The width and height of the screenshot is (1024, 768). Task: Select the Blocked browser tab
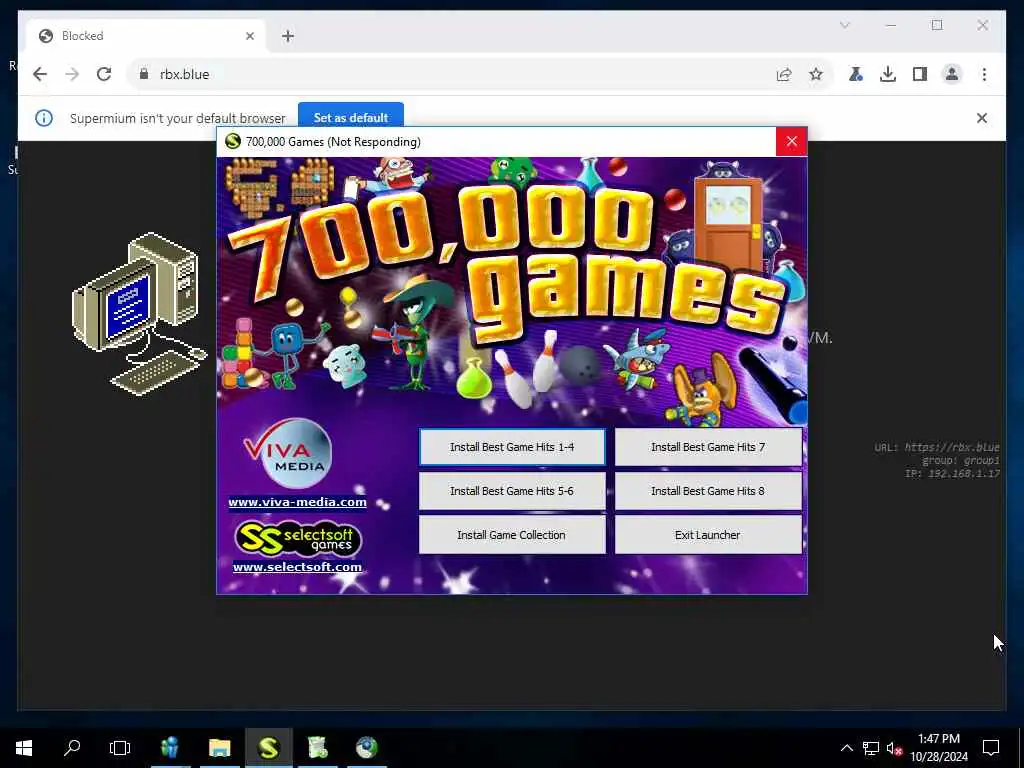coord(145,36)
